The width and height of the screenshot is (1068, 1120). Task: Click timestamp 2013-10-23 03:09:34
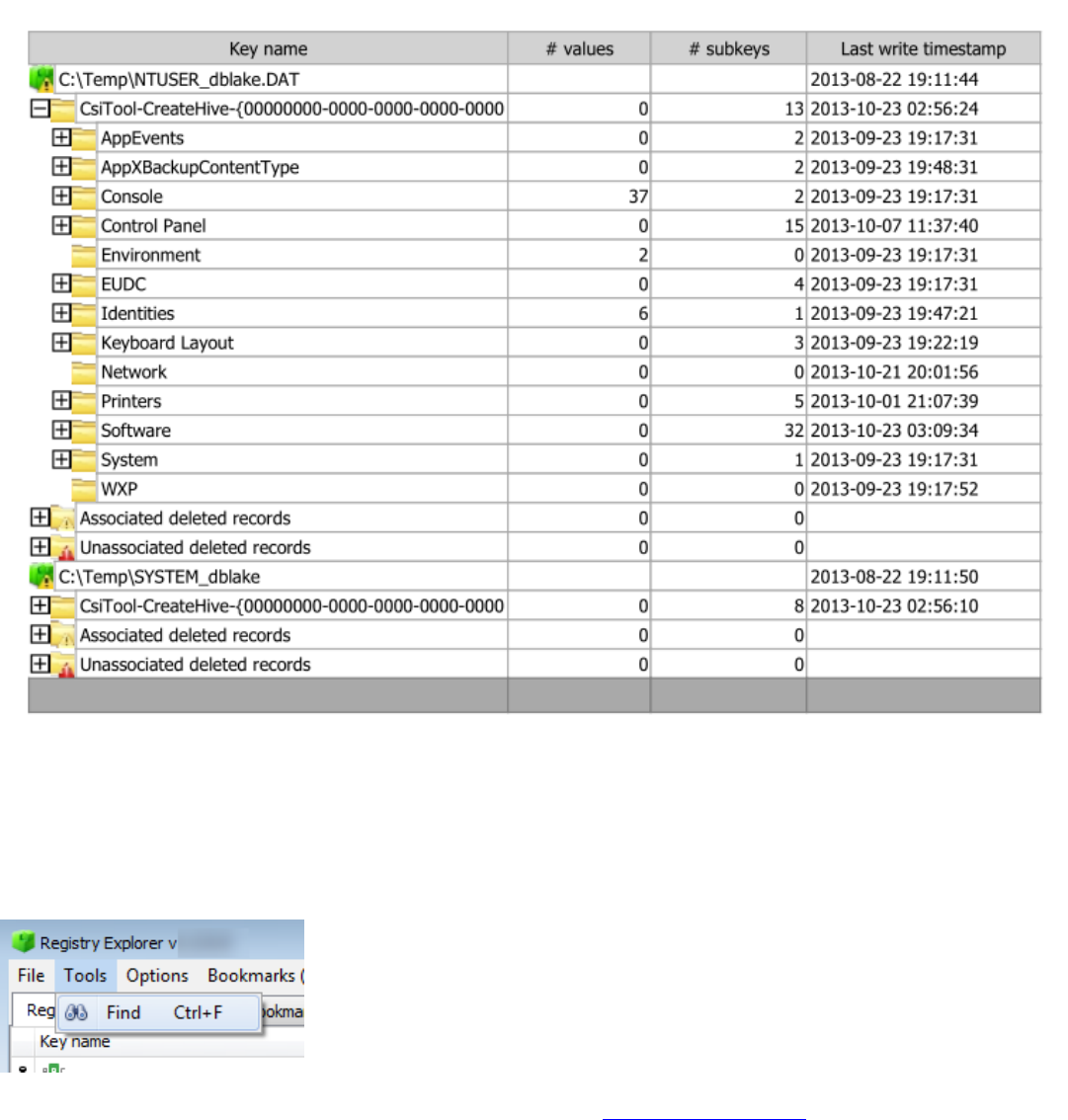point(894,431)
